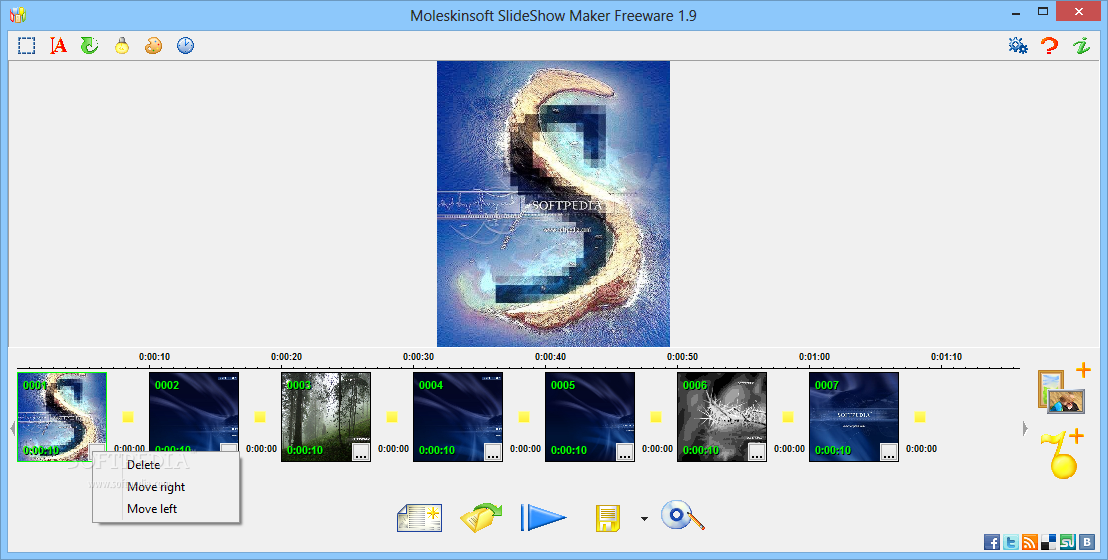1108x560 pixels.
Task: Click the Delicious bookmark icon
Action: 1049,542
